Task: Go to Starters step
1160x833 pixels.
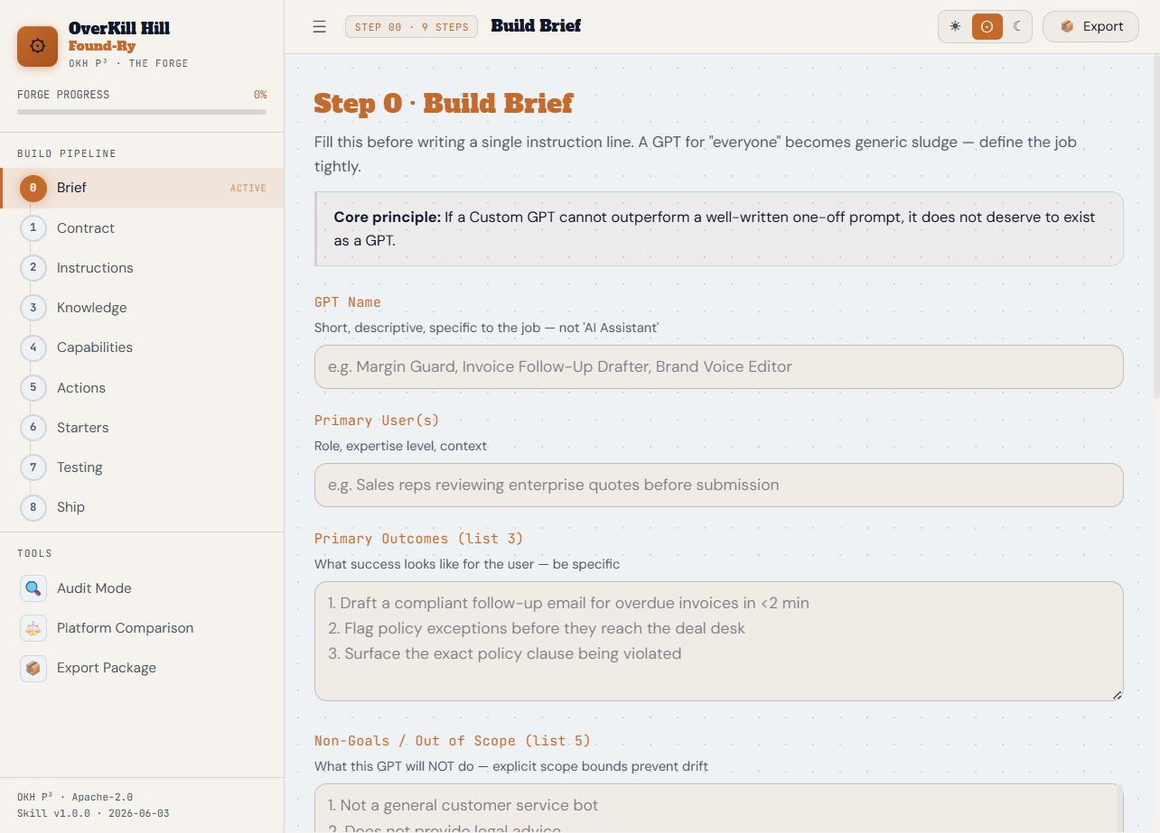Action: pos(142,428)
